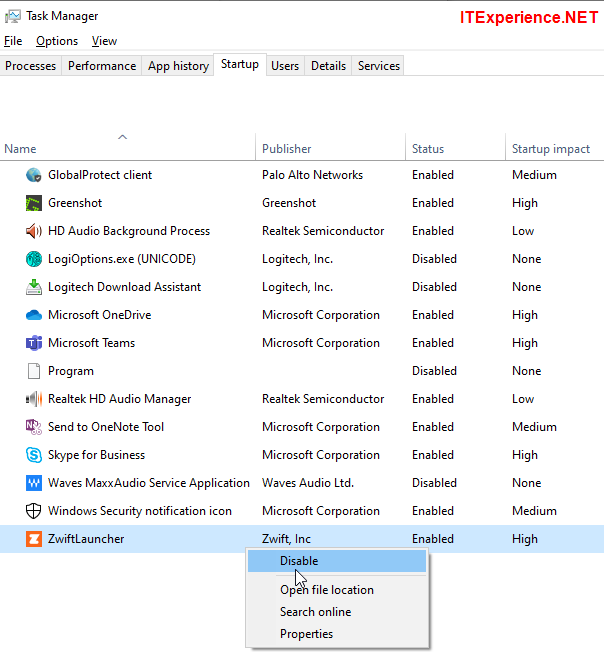Click Low impact of HD Audio Background Process
The width and height of the screenshot is (604, 652).
click(523, 231)
